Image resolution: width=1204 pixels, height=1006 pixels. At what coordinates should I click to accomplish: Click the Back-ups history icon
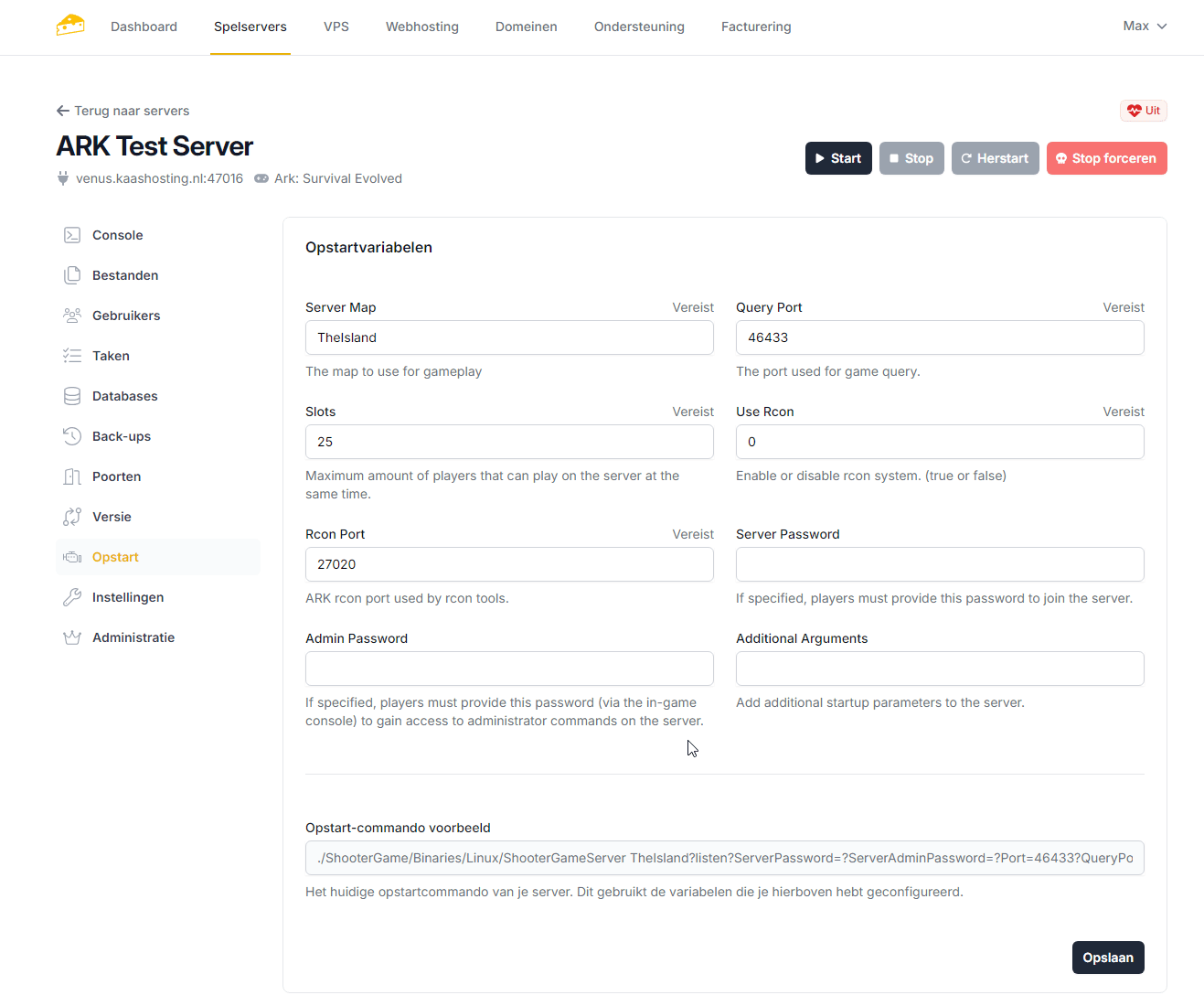coord(72,436)
